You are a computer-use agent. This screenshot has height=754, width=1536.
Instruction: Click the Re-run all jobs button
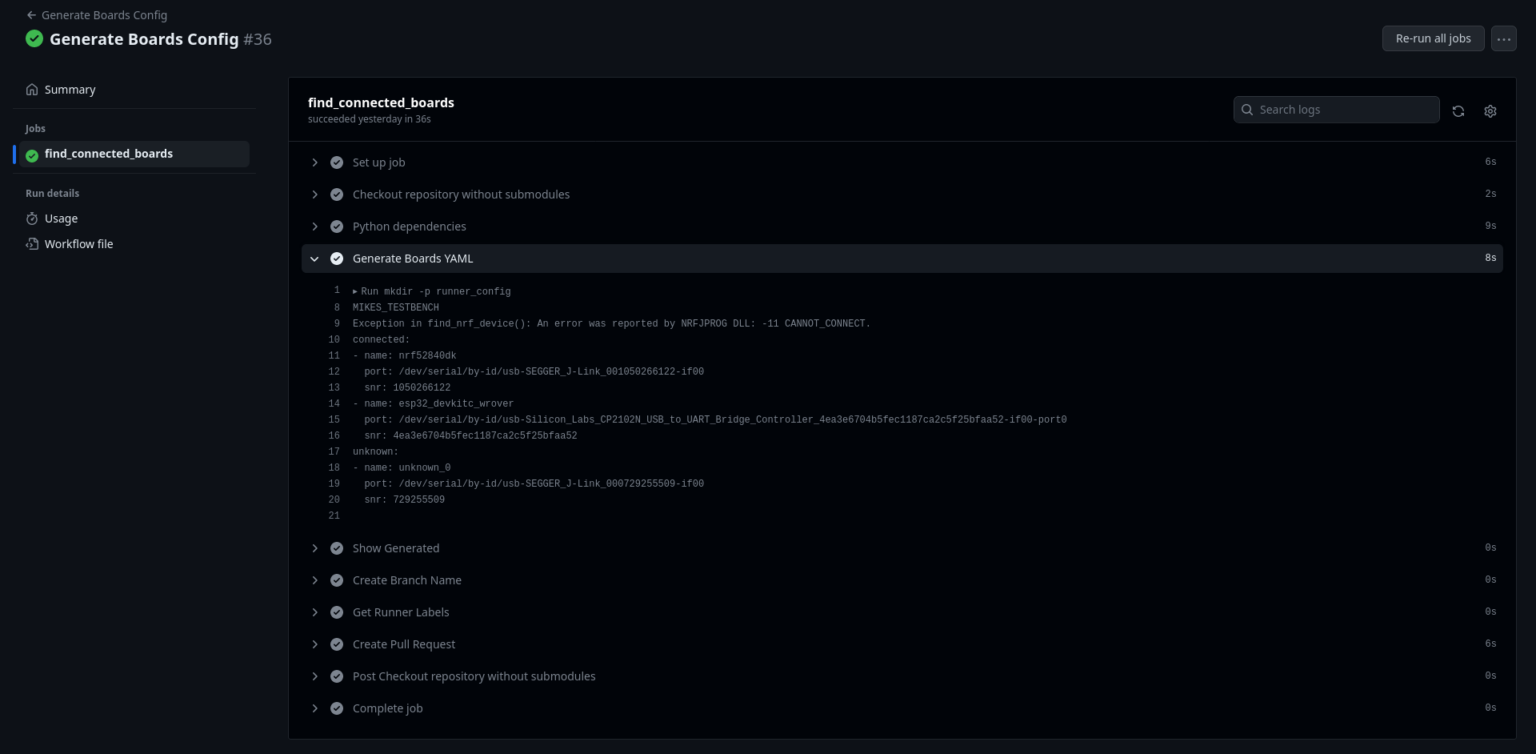1432,39
